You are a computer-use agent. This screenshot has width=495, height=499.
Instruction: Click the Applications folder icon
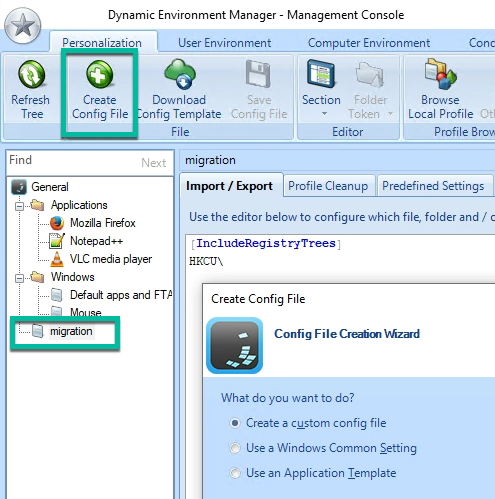click(x=37, y=205)
